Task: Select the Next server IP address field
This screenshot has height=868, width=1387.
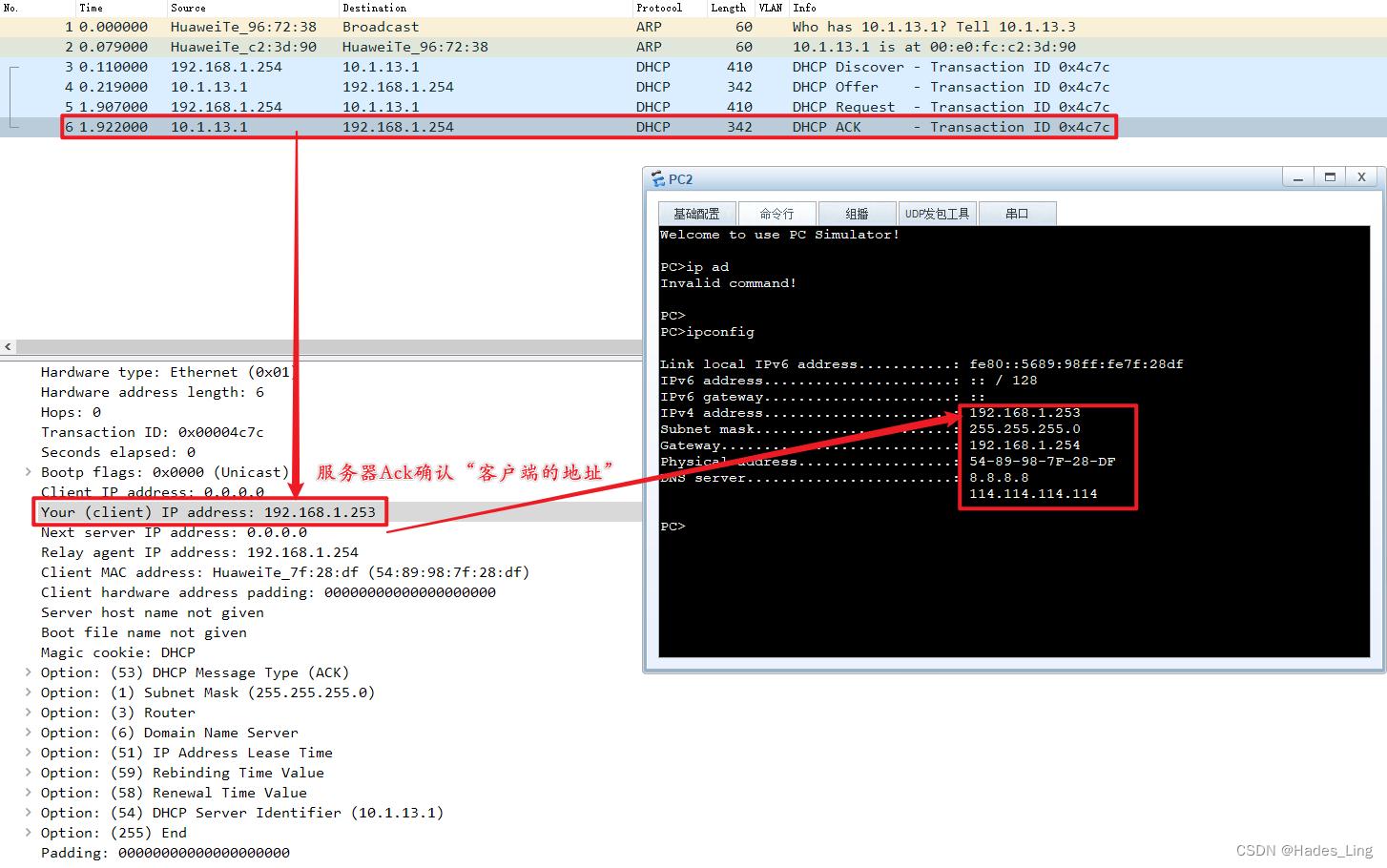Action: point(174,532)
